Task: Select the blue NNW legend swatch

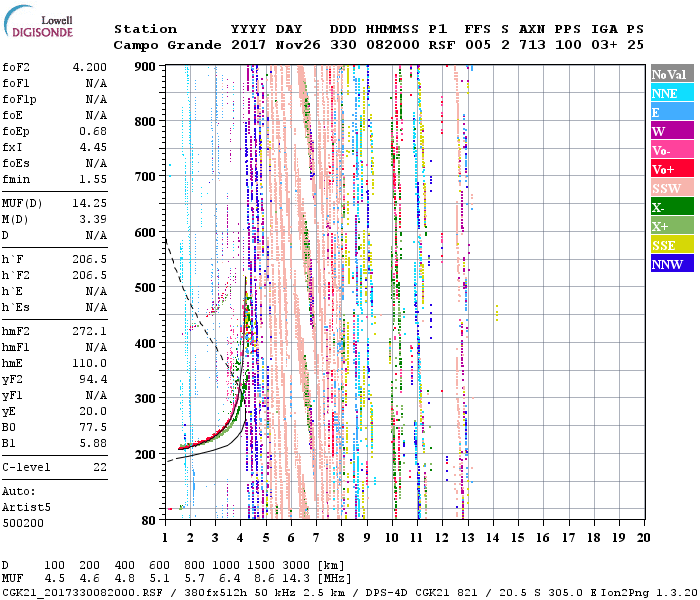Action: tap(672, 264)
